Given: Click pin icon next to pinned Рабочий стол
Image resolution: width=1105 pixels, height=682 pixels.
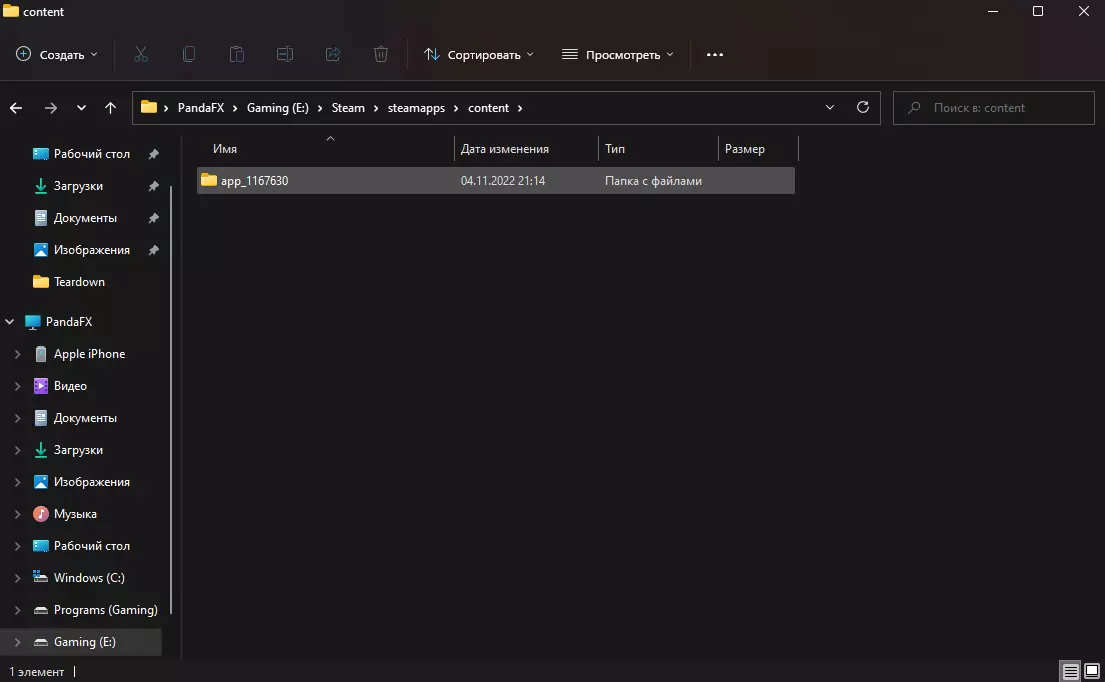Looking at the screenshot, I should 154,154.
